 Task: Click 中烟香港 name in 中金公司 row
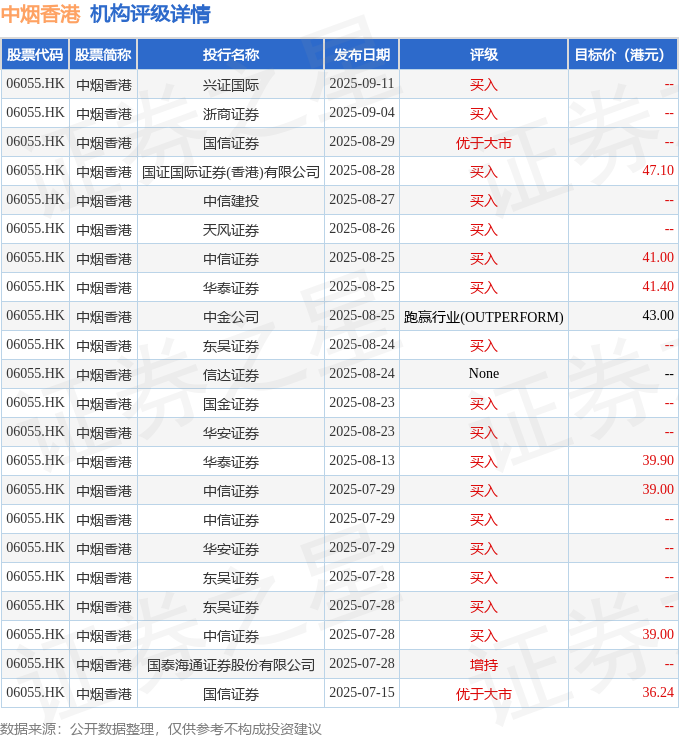coord(104,317)
